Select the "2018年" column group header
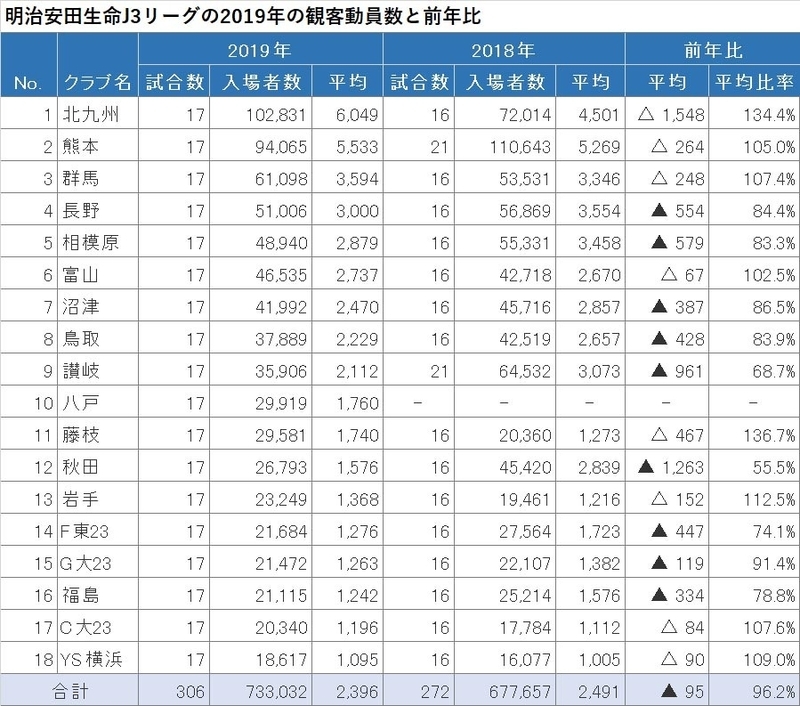 (x=503, y=50)
